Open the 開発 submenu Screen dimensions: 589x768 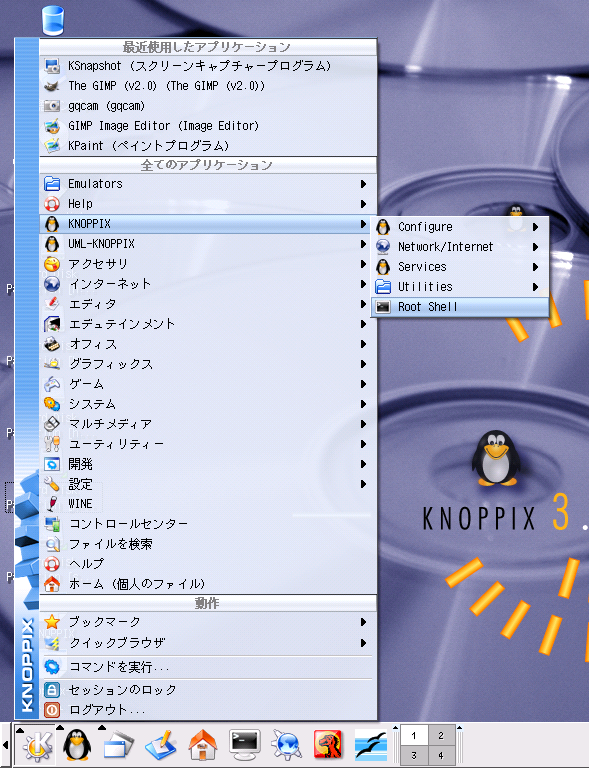click(208, 464)
